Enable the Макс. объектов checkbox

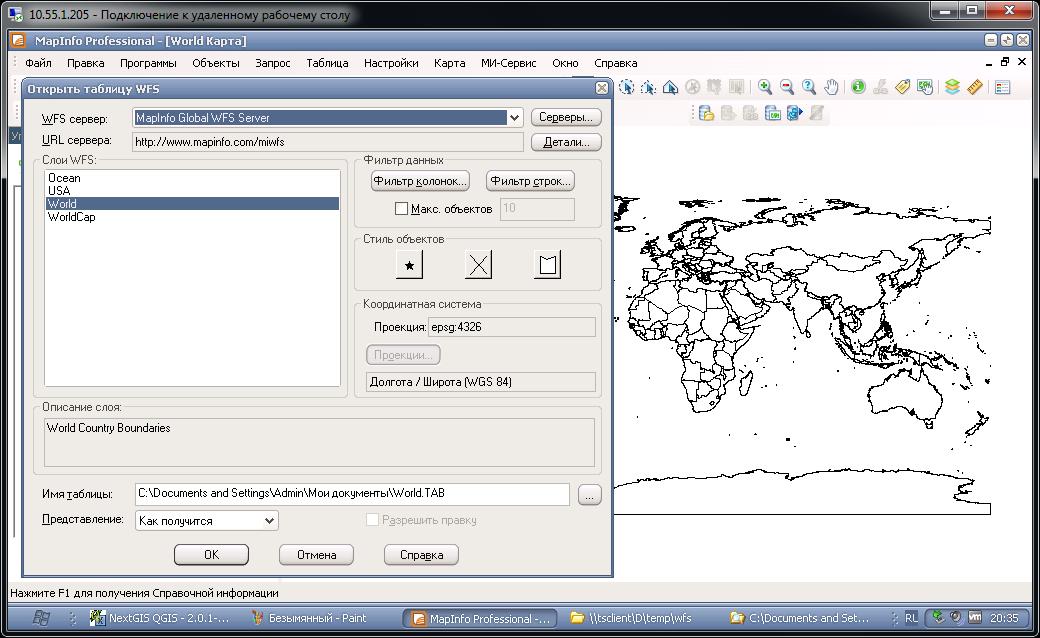click(x=401, y=209)
